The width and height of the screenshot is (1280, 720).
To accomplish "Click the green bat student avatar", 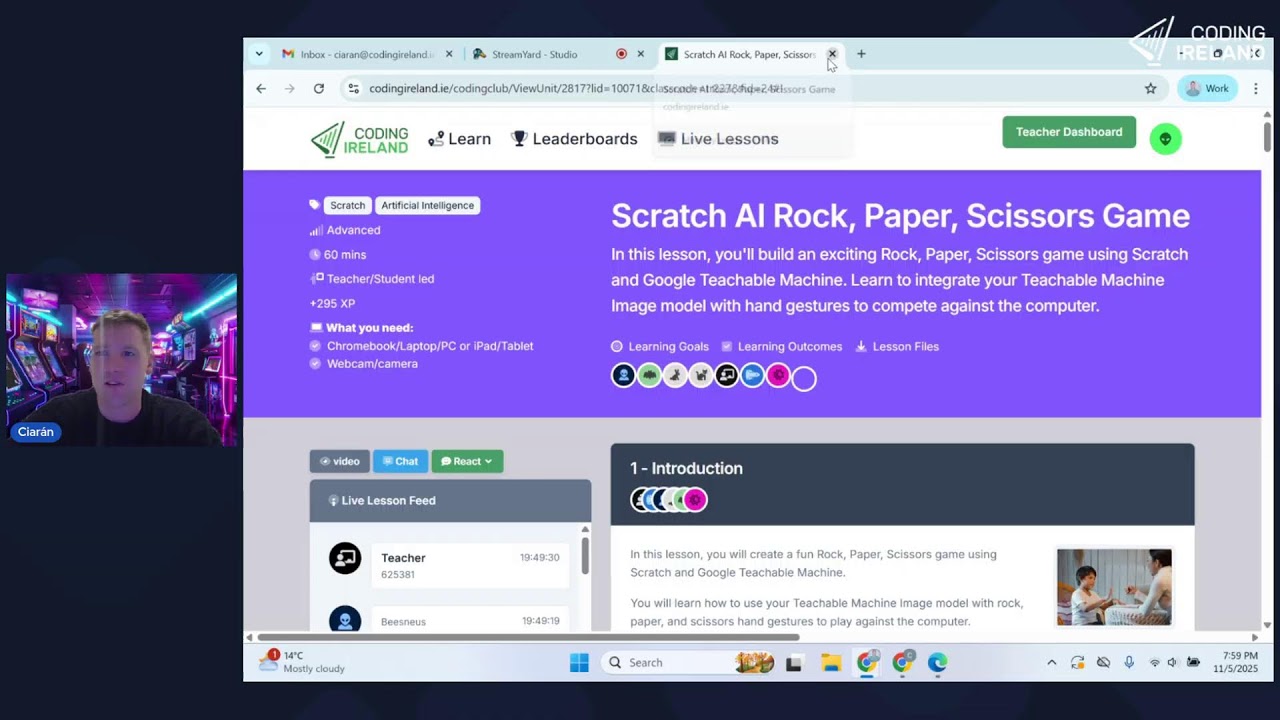I will click(649, 375).
